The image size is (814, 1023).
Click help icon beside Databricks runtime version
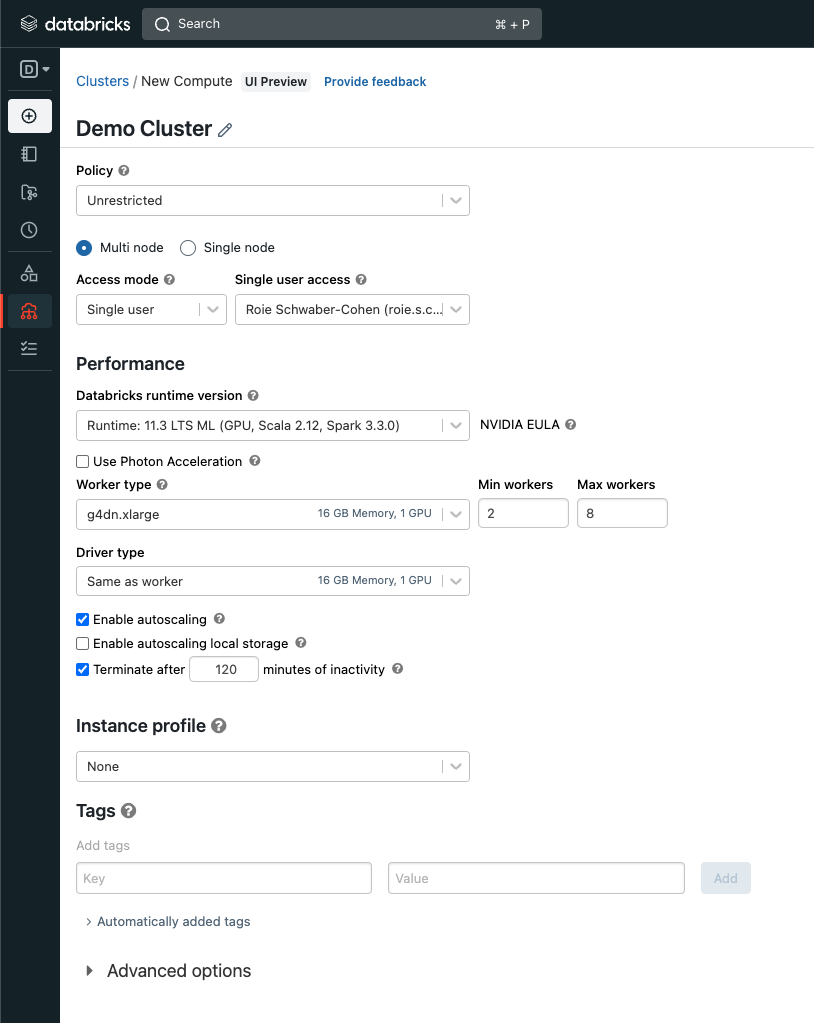tap(253, 395)
